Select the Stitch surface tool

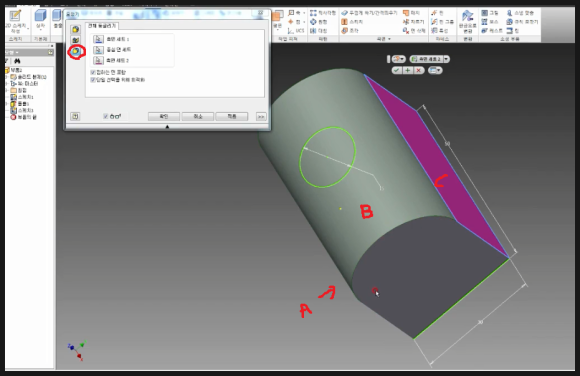click(x=352, y=22)
